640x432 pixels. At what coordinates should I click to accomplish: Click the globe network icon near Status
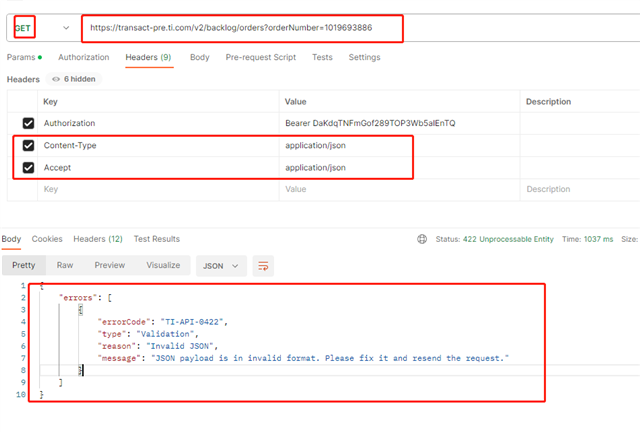coord(422,239)
